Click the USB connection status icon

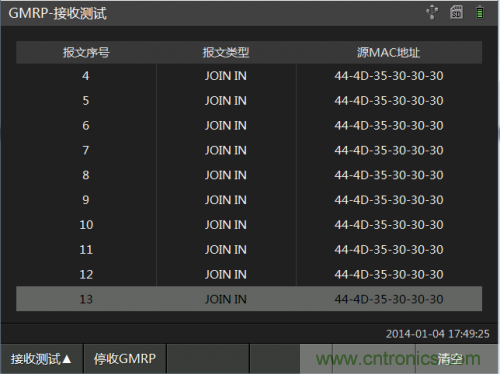tap(432, 12)
